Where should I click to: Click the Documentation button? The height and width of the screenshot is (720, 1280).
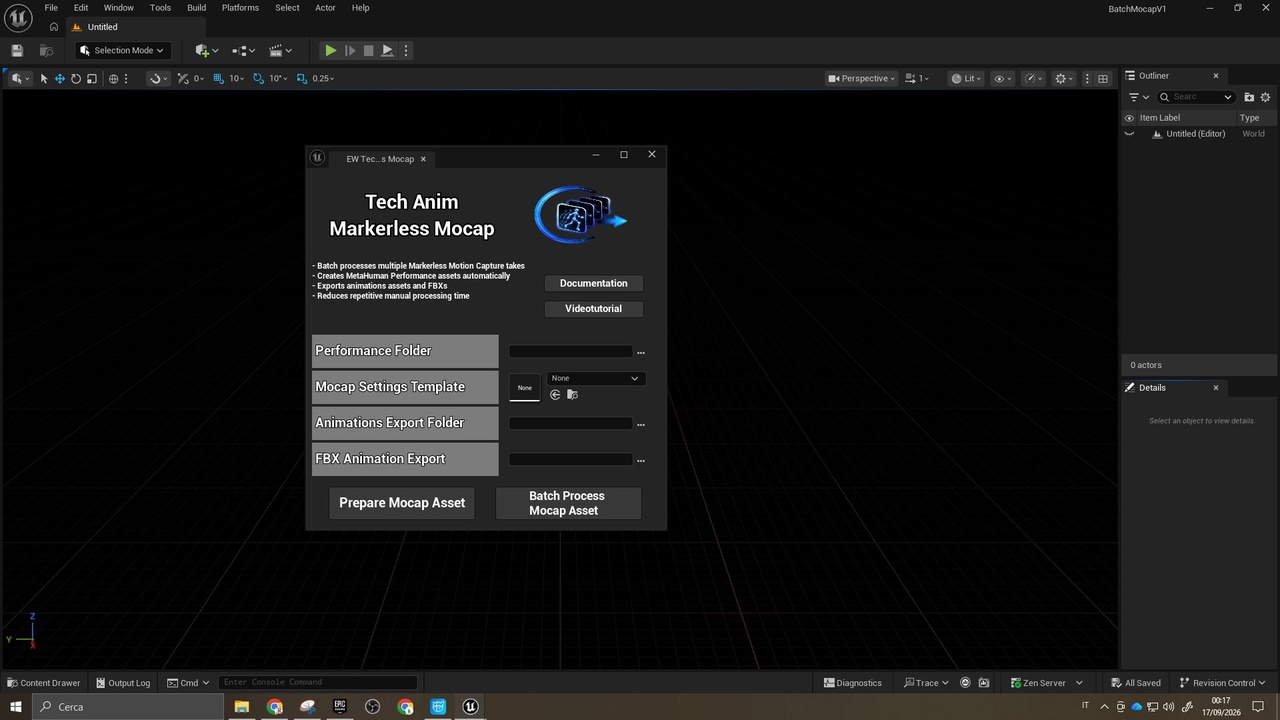[x=594, y=283]
